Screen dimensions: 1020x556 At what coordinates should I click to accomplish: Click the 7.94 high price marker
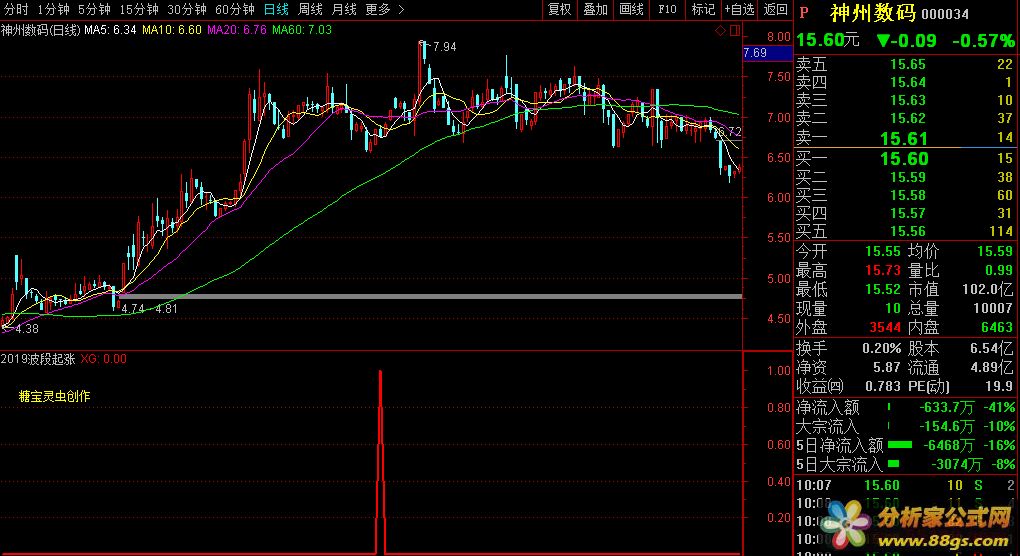[444, 47]
